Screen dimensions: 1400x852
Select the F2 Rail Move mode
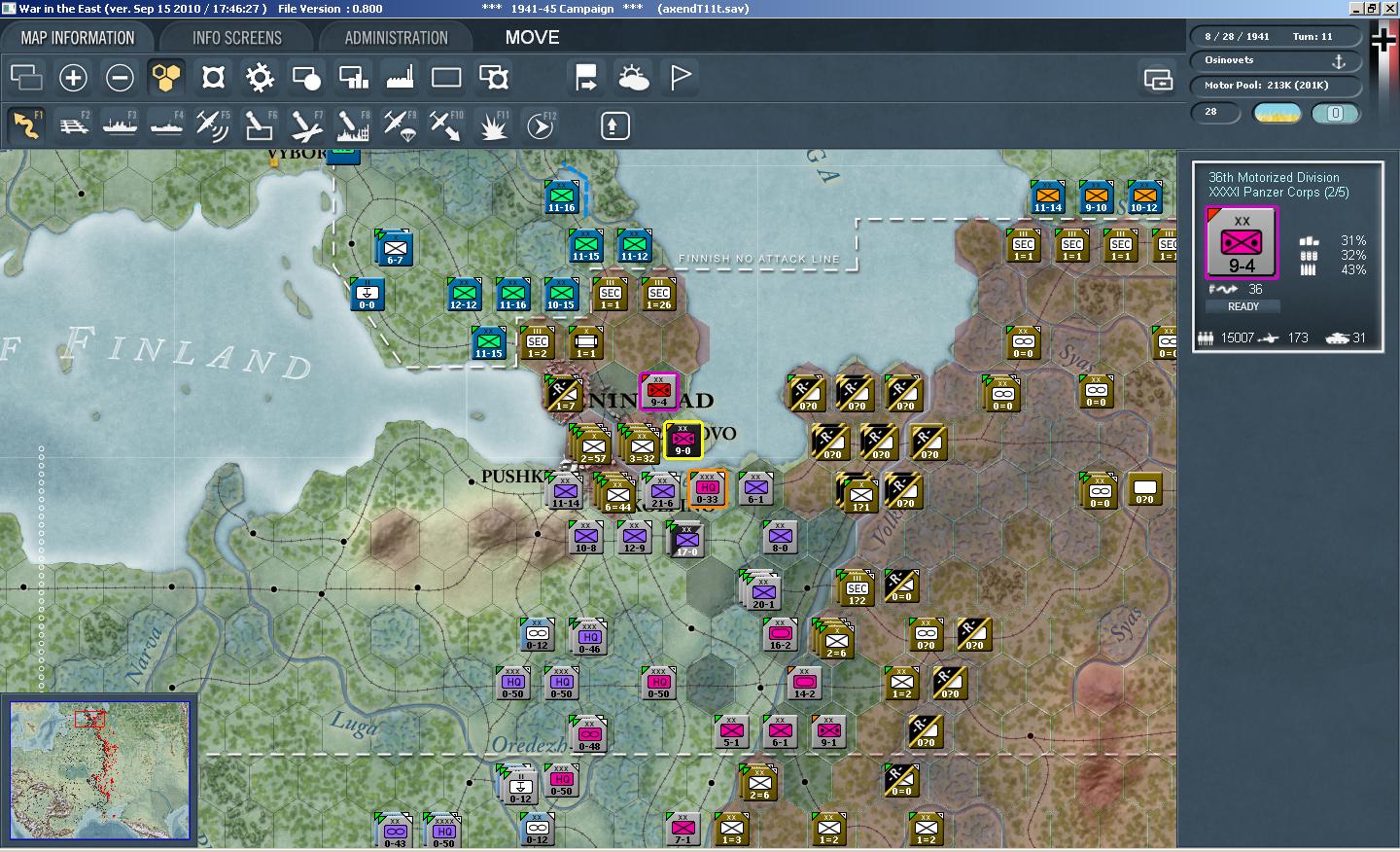pyautogui.click(x=73, y=125)
